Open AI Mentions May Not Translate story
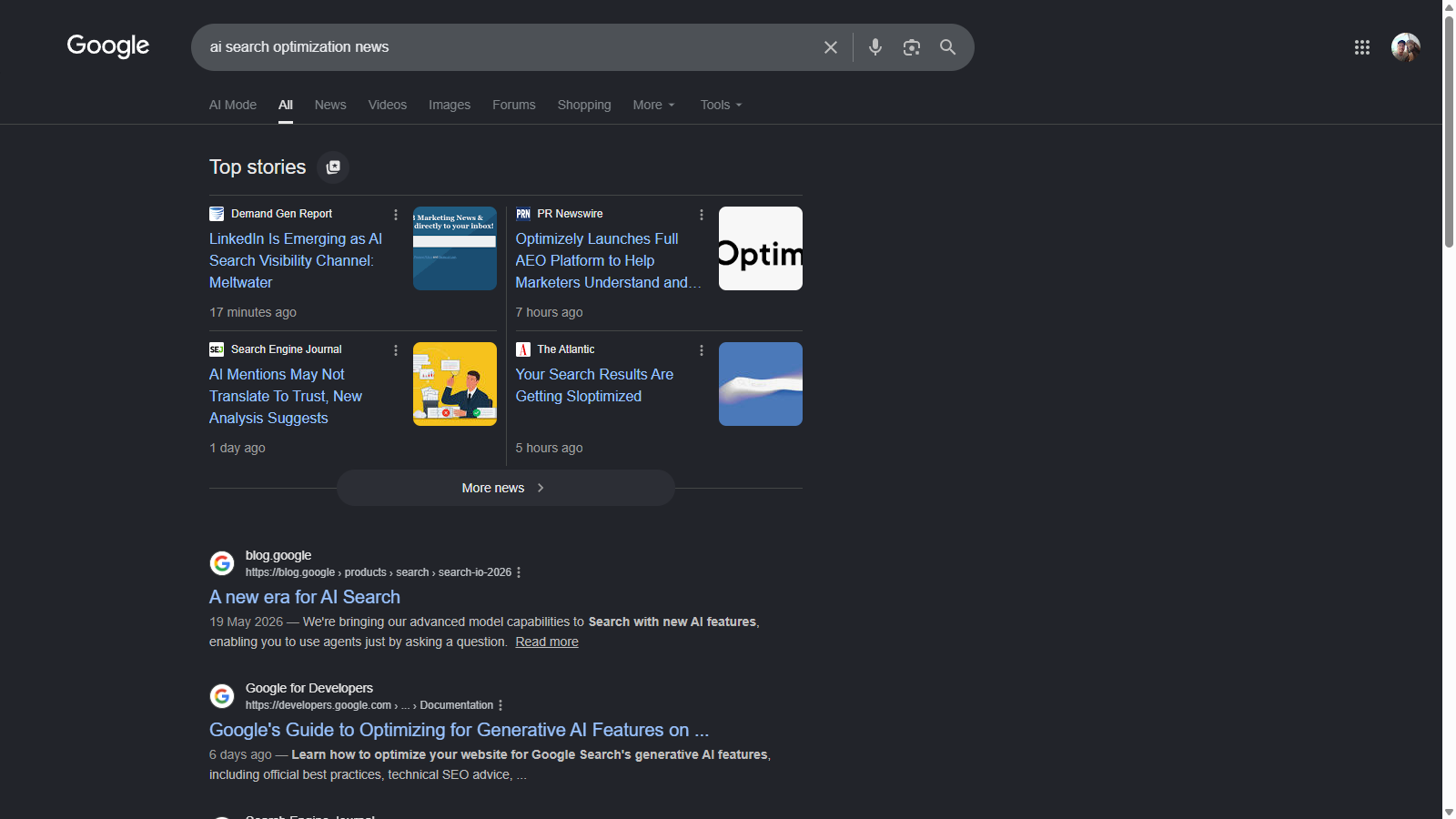1456x819 pixels. [286, 396]
